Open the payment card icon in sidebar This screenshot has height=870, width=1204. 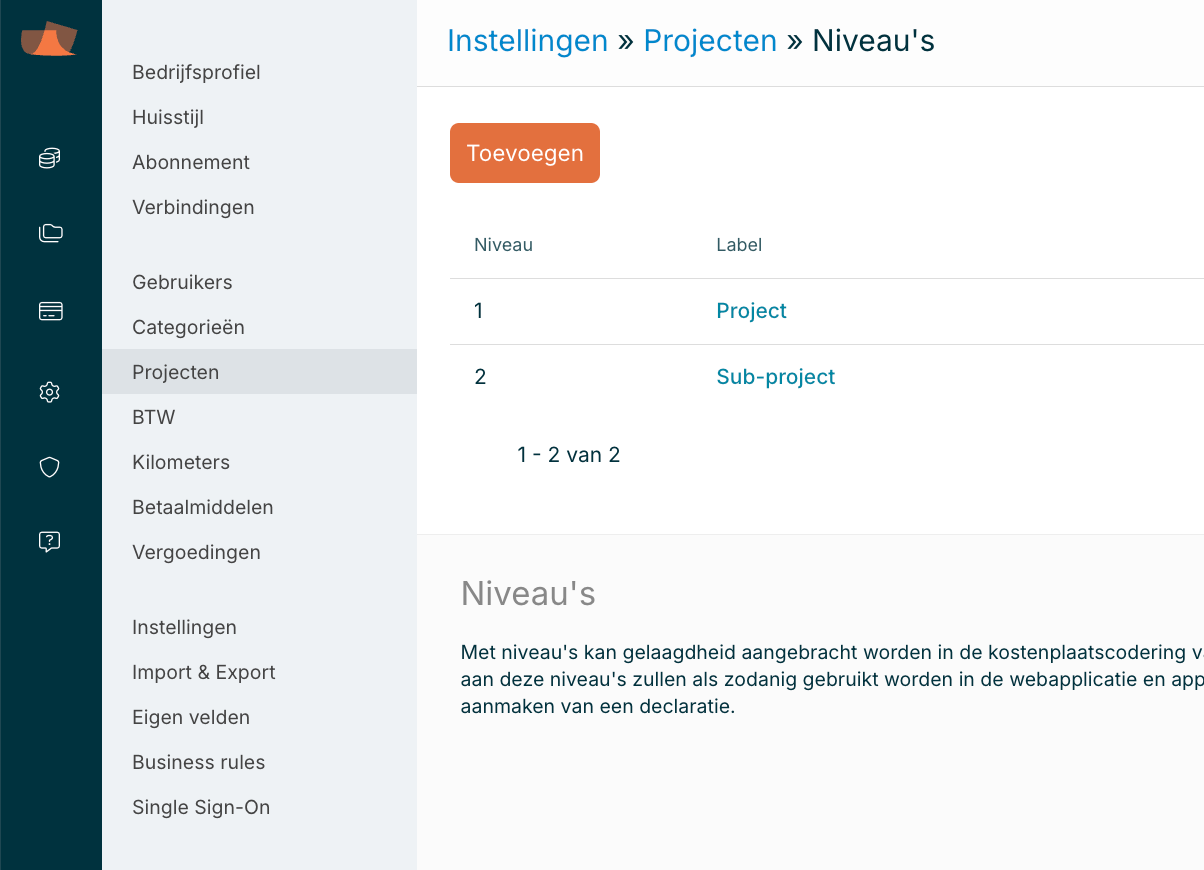[50, 312]
